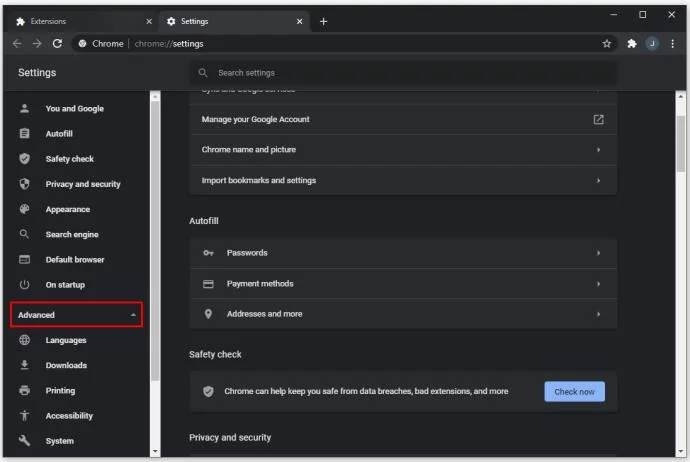Reload the settings page
Image resolution: width=690 pixels, height=462 pixels.
57,44
